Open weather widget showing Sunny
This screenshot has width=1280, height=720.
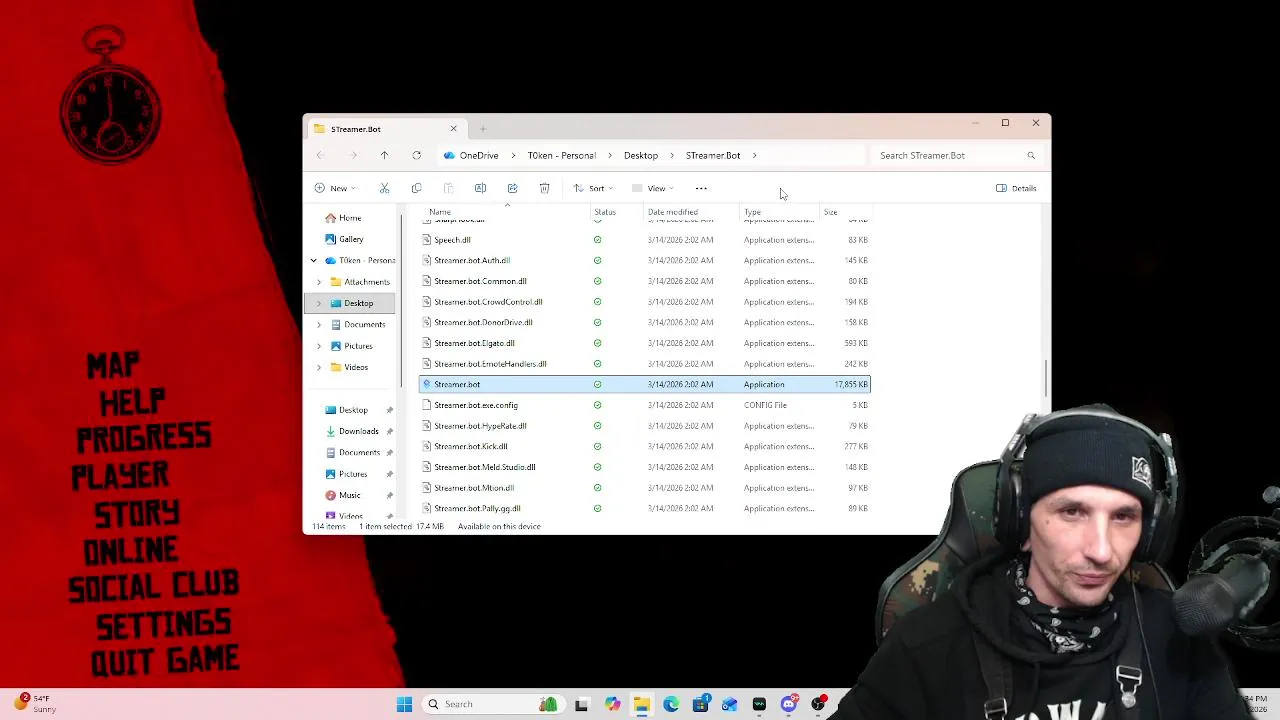tap(34, 703)
